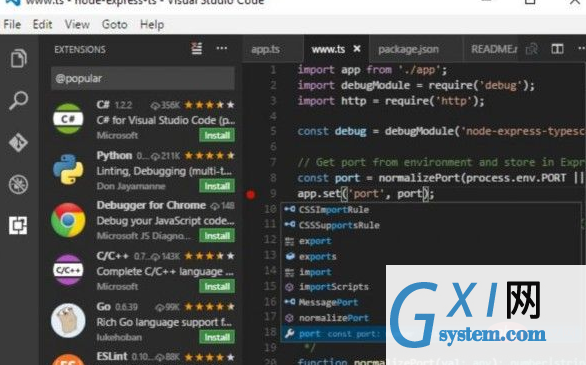The image size is (586, 365).
Task: Install the C# extension
Action: (x=217, y=135)
